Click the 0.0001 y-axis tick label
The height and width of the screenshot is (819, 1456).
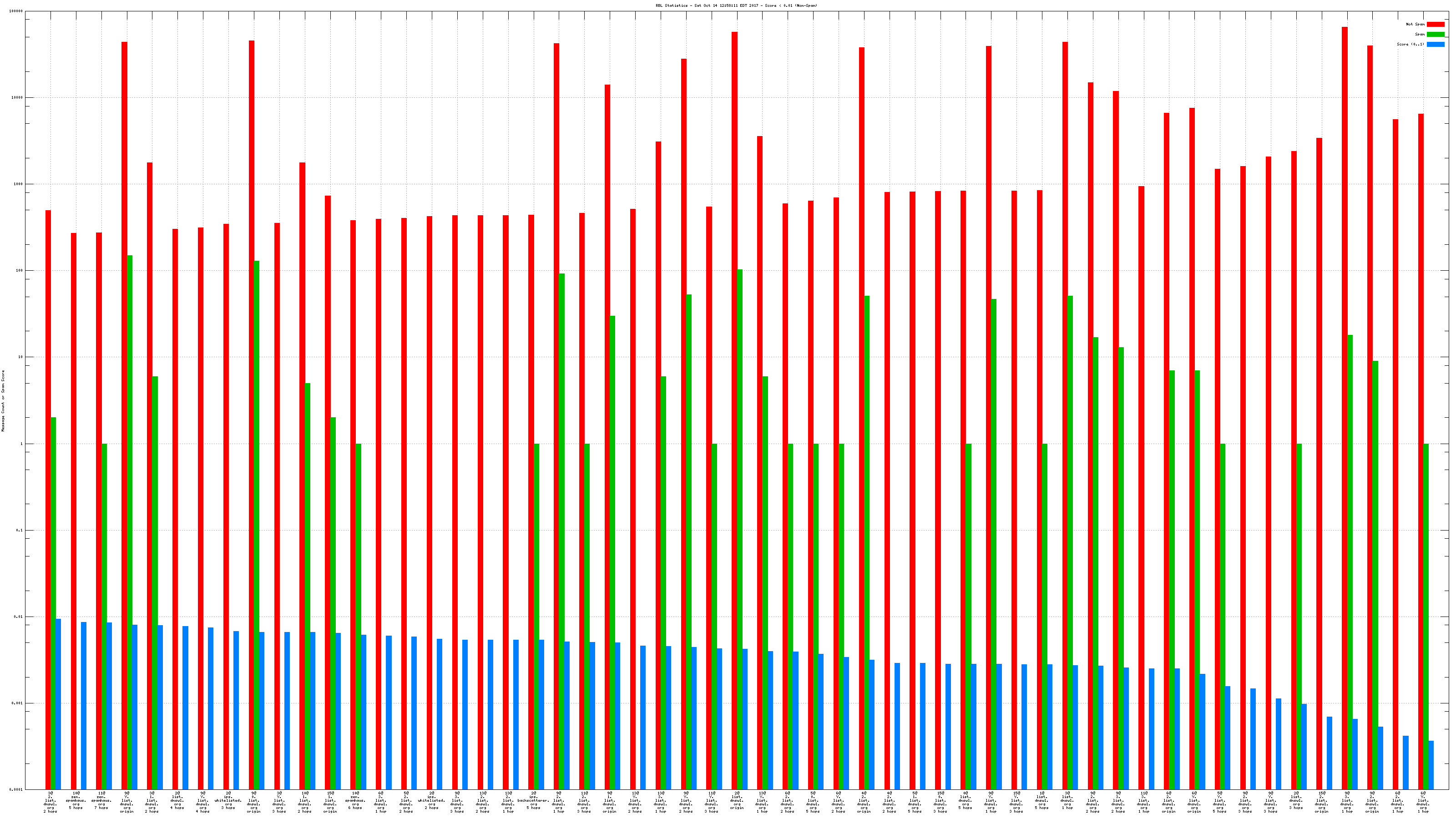click(16, 789)
